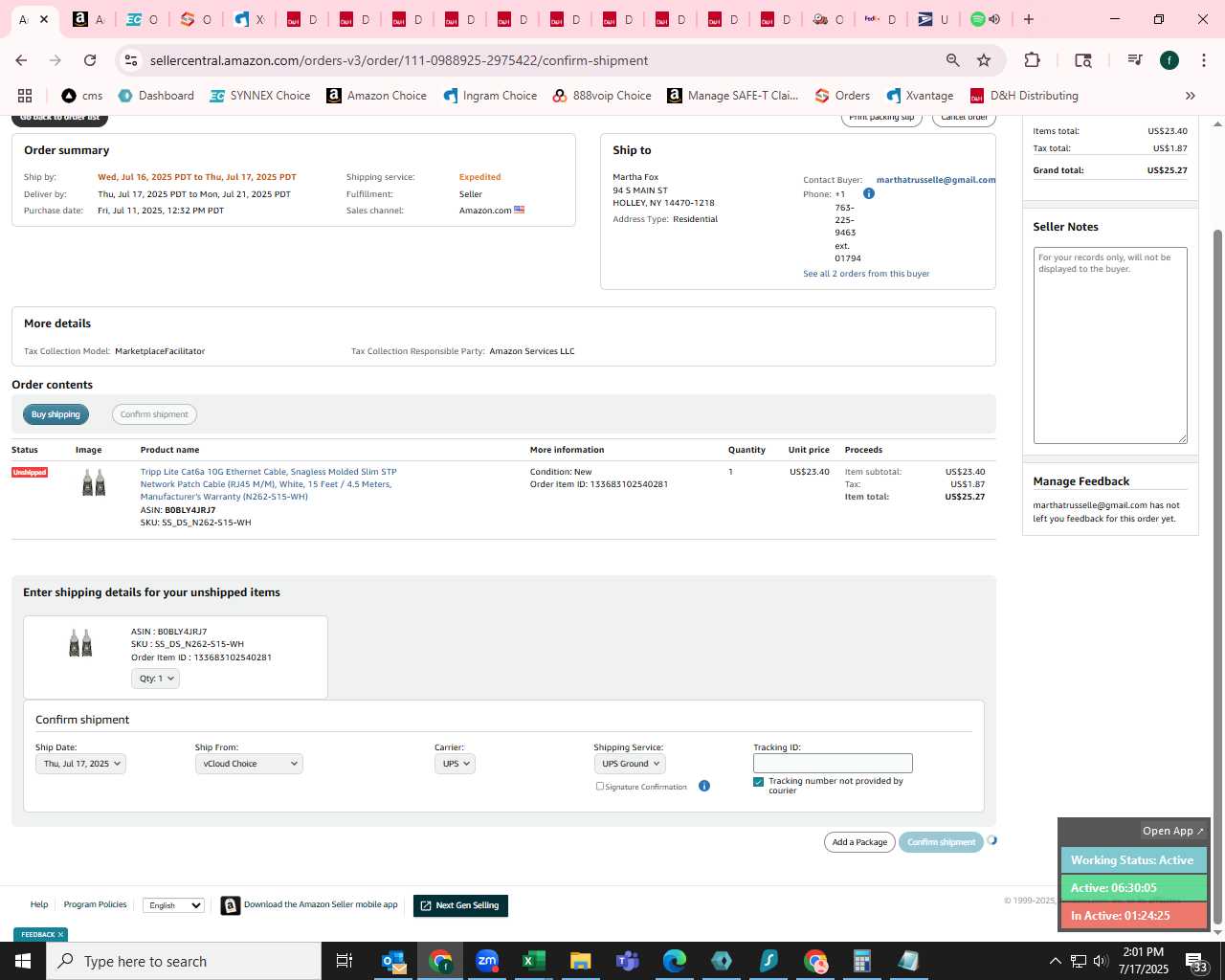Open the notifications center showing 33
Image resolution: width=1225 pixels, height=980 pixels.
pyautogui.click(x=1197, y=961)
